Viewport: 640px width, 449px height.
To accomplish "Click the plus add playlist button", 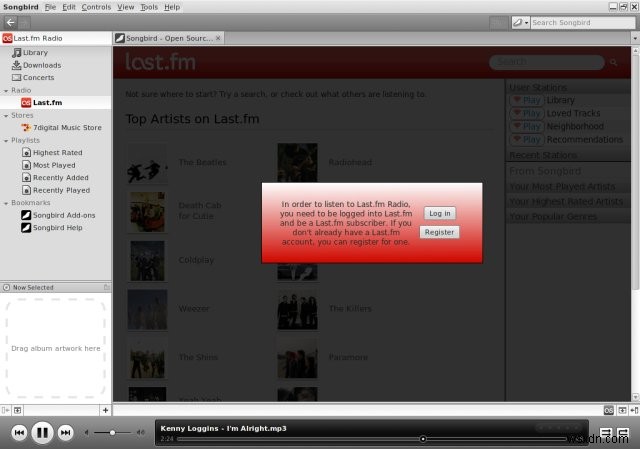I will 105,410.
